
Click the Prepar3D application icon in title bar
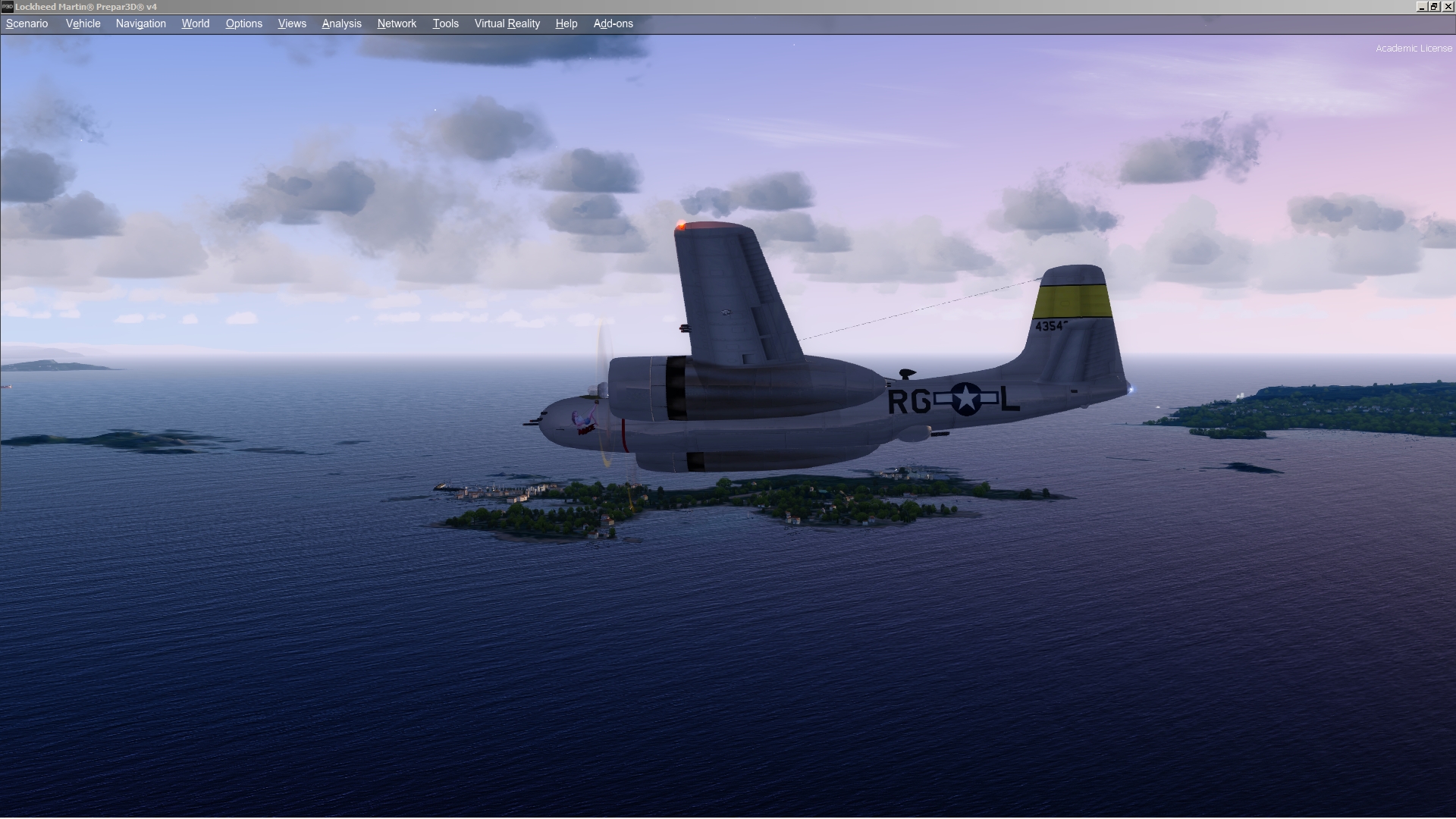[7, 6]
